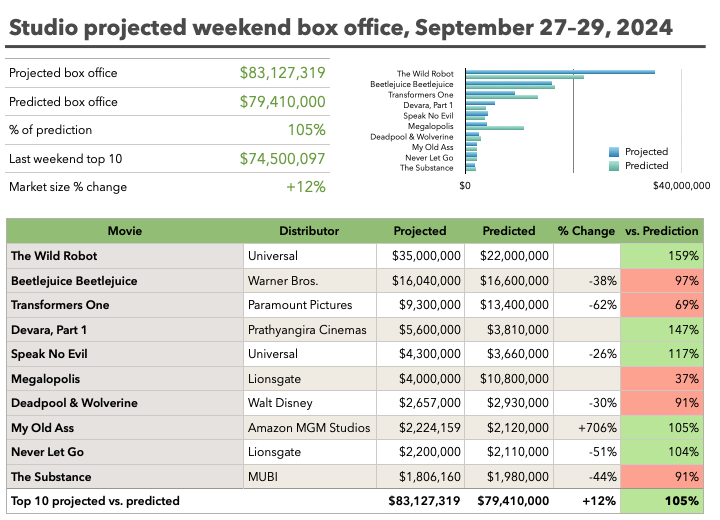Click the $10,800,000 predicted cell
The height and width of the screenshot is (520, 720).
(509, 379)
